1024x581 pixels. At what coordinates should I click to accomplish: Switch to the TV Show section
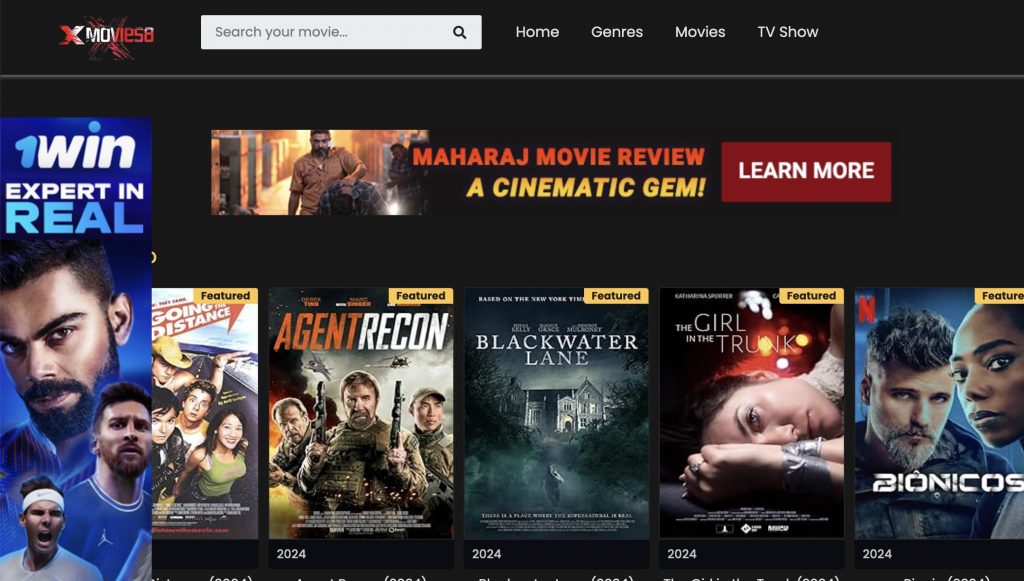[x=788, y=32]
